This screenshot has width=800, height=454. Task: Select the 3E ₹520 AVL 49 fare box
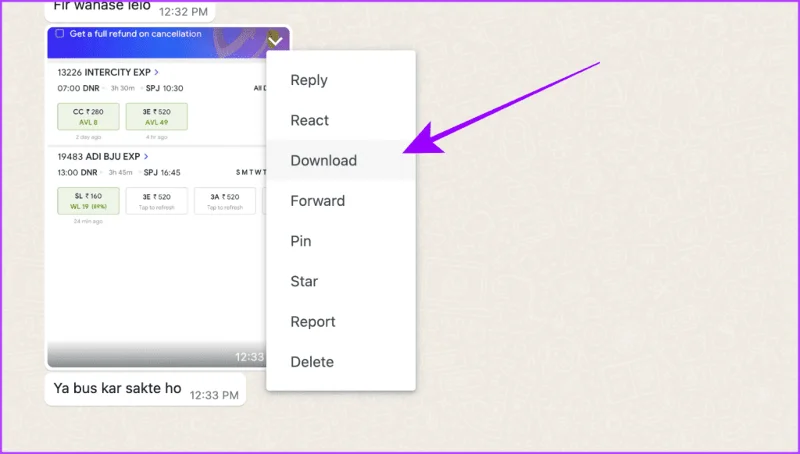pos(157,116)
